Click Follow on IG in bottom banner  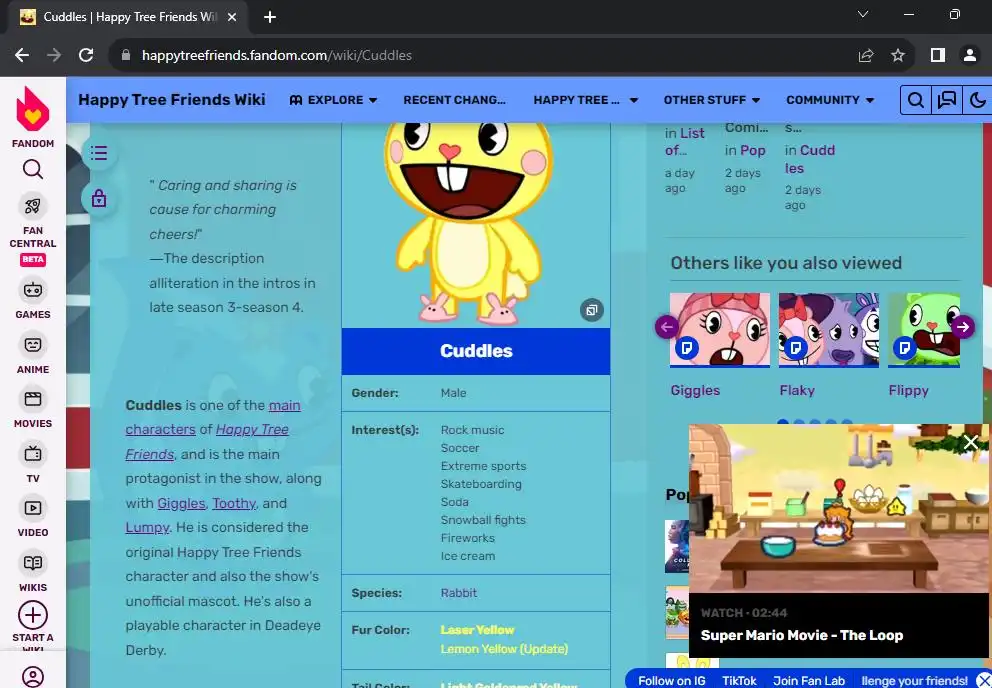(671, 681)
